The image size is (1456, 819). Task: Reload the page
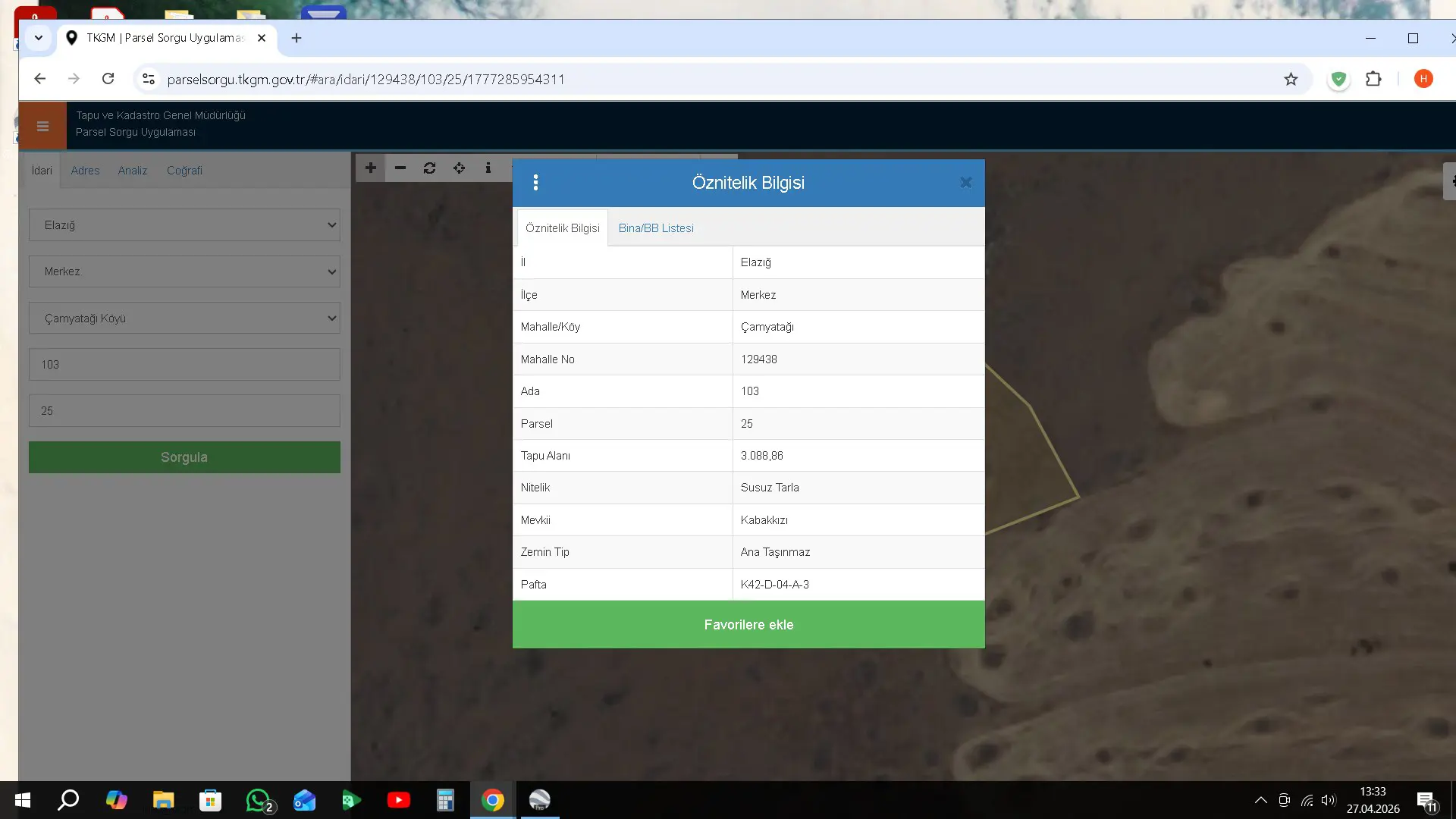(108, 79)
